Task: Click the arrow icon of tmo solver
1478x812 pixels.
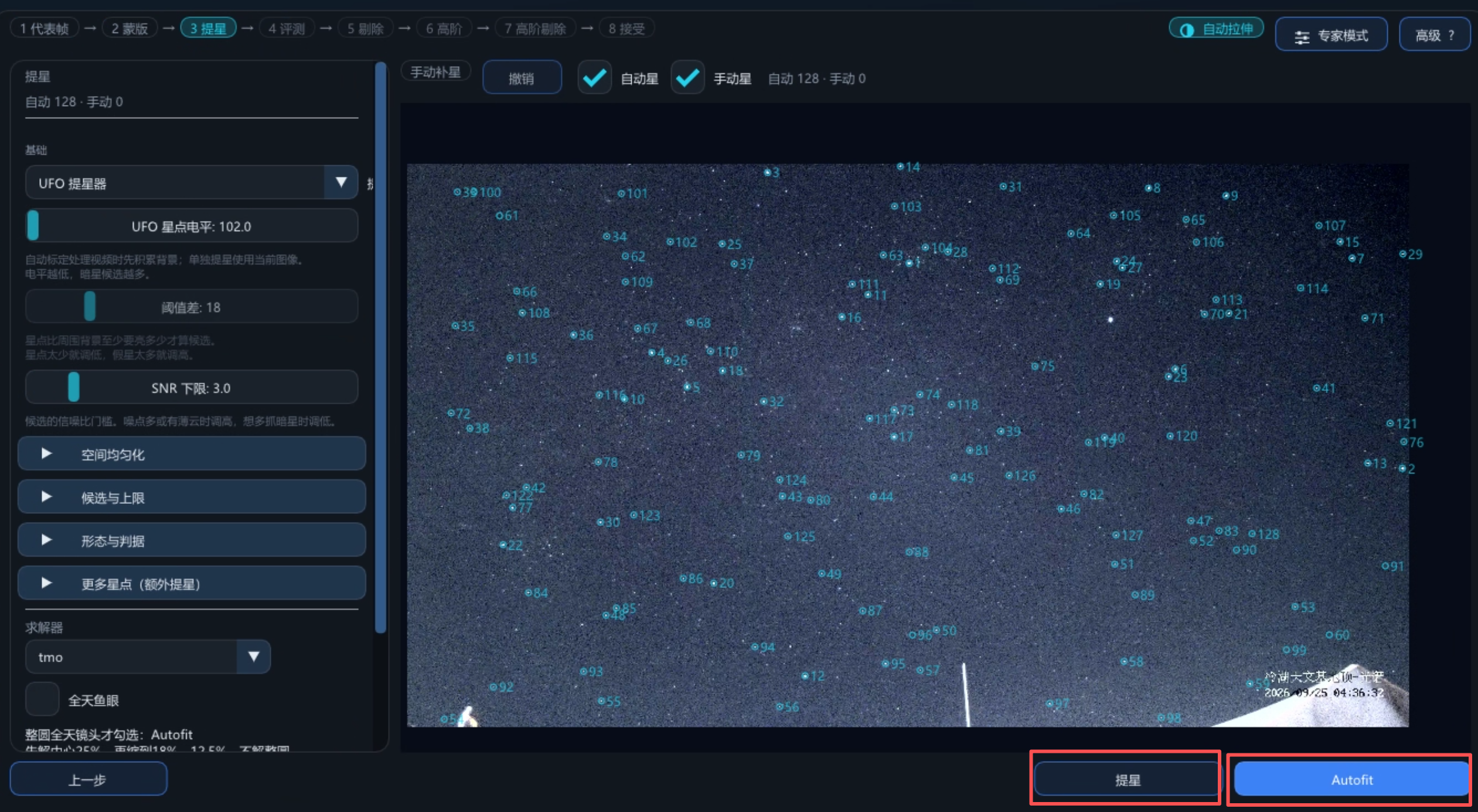Action: click(x=253, y=656)
